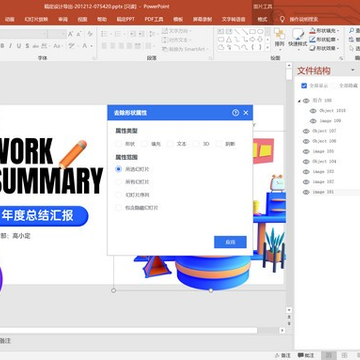
Task: Click 转换为 SmartArt button
Action: click(x=184, y=49)
